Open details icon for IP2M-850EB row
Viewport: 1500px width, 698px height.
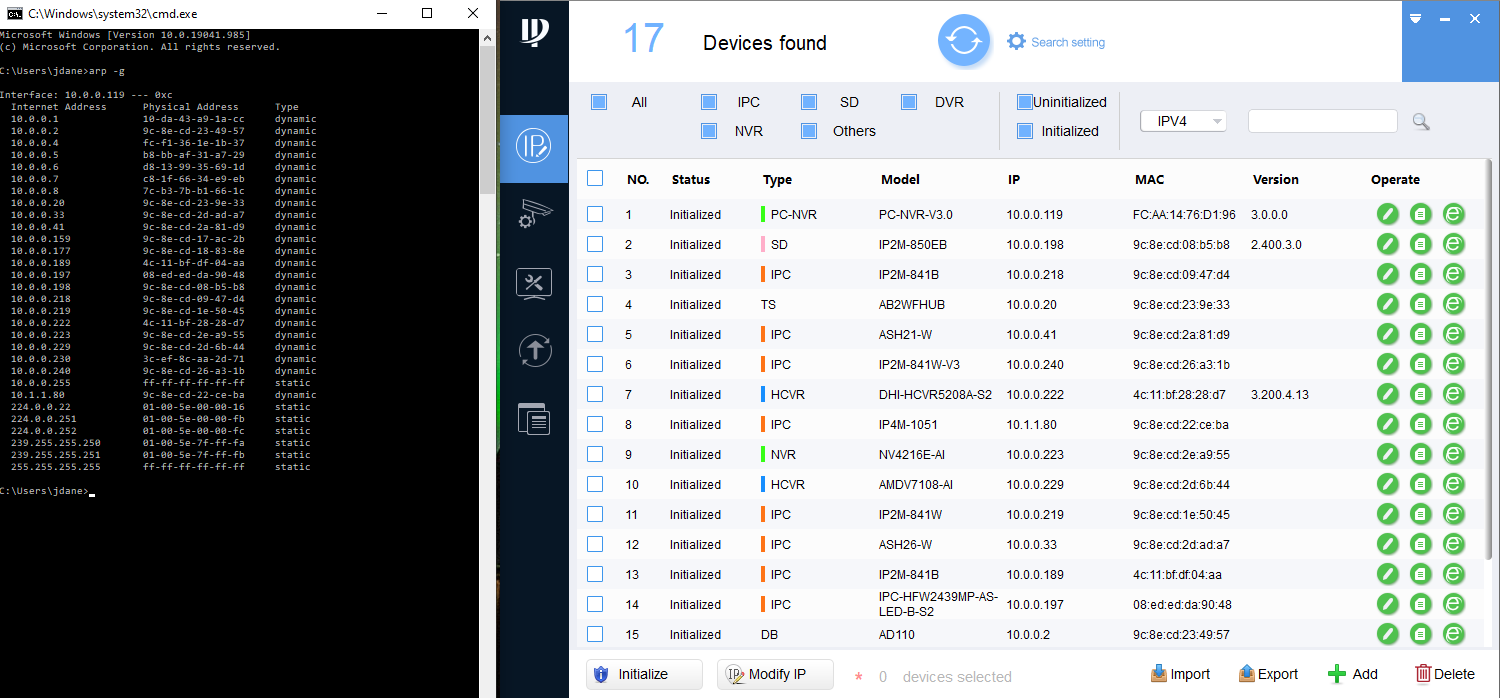(x=1420, y=244)
